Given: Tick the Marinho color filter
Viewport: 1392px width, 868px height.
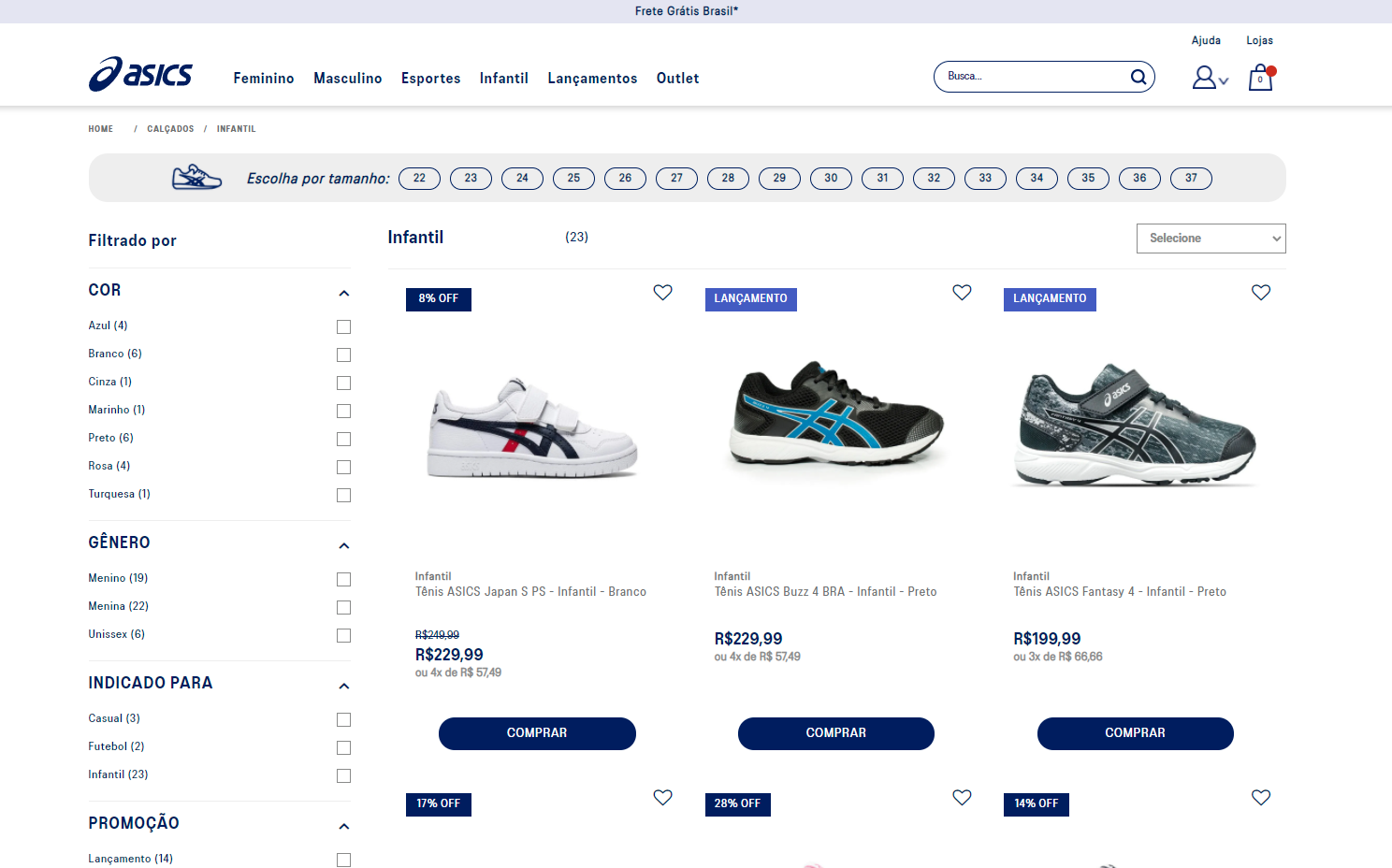Looking at the screenshot, I should pyautogui.click(x=343, y=411).
